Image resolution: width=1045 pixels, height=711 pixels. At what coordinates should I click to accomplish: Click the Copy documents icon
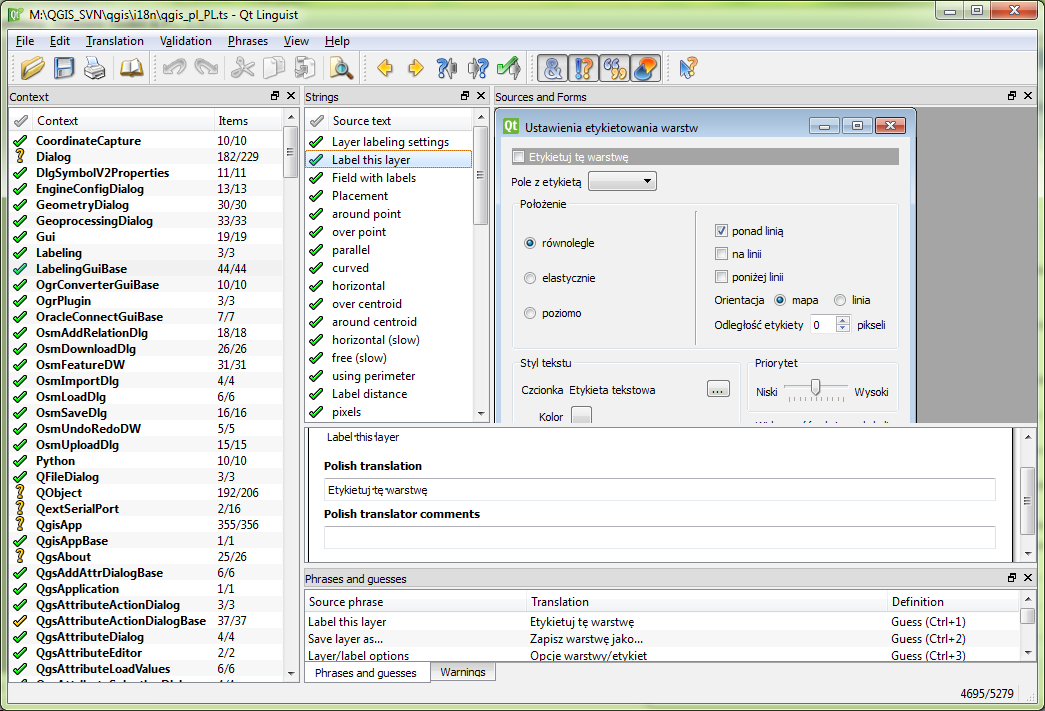tap(274, 68)
